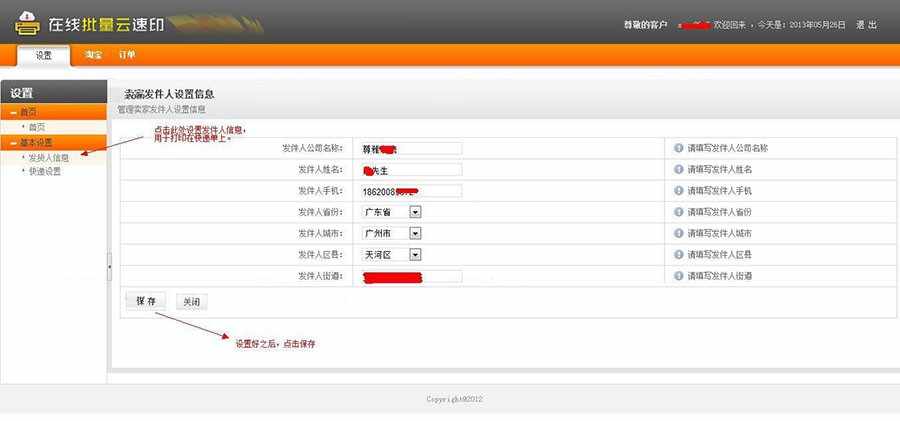Switch to the 淘宝 tab

tap(93, 55)
